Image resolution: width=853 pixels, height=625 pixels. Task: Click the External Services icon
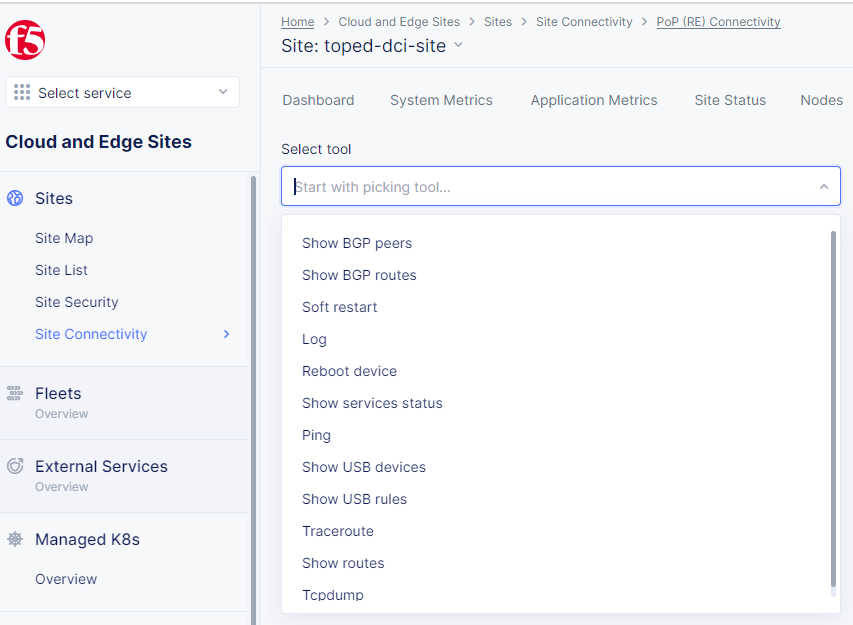(15, 466)
